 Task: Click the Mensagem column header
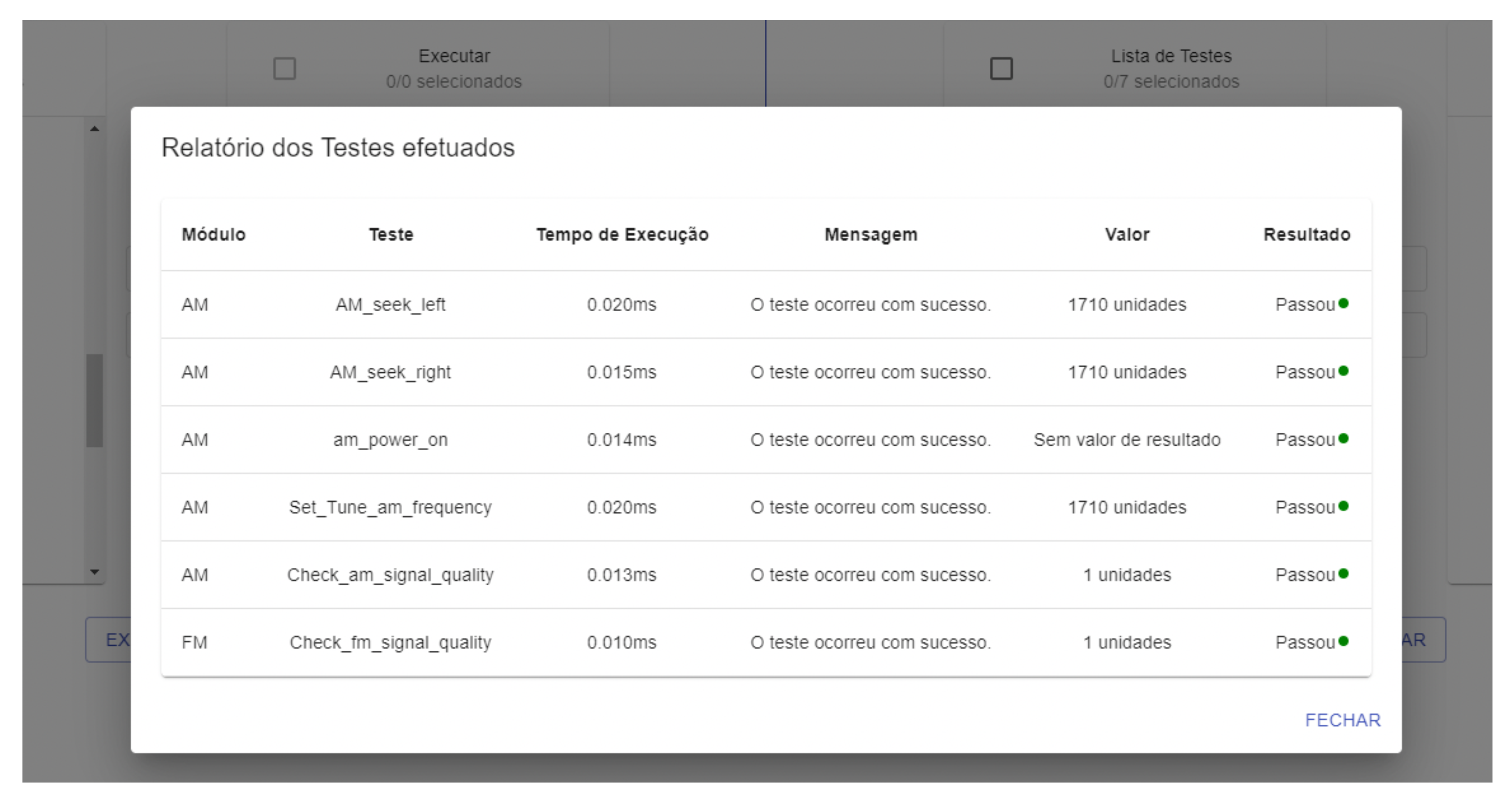pyautogui.click(x=870, y=234)
